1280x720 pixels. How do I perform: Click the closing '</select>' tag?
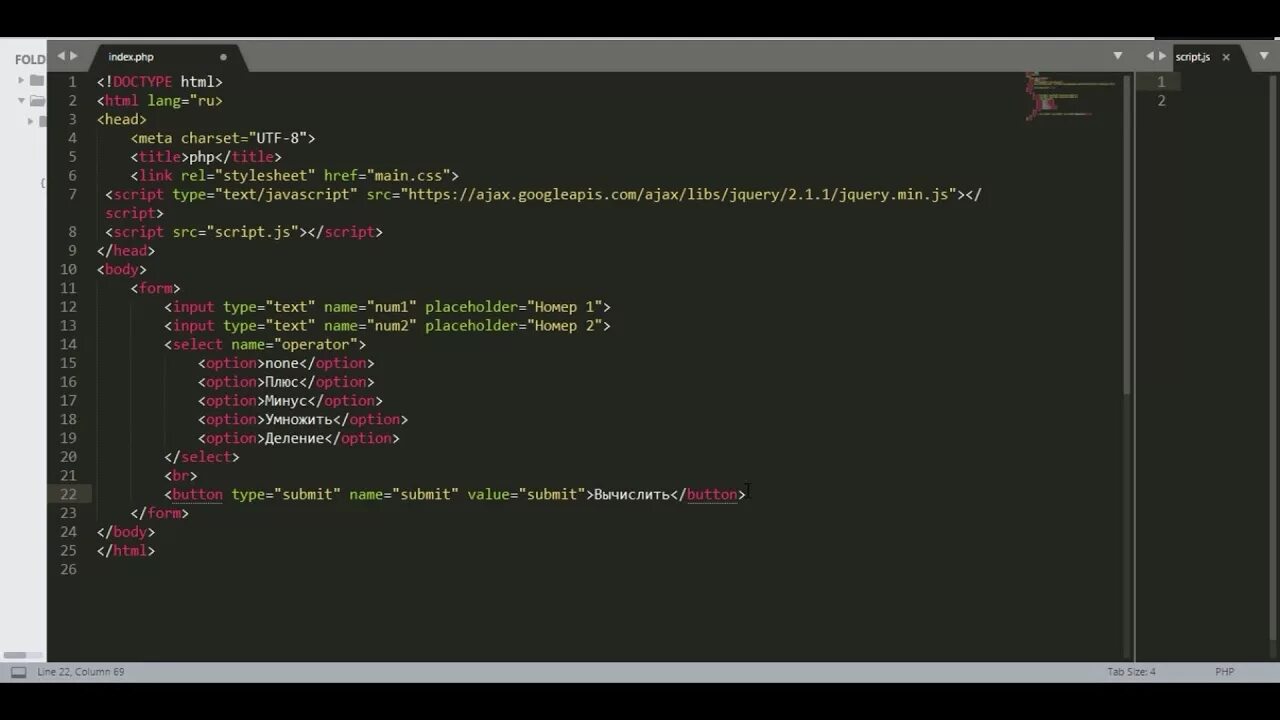coord(202,457)
